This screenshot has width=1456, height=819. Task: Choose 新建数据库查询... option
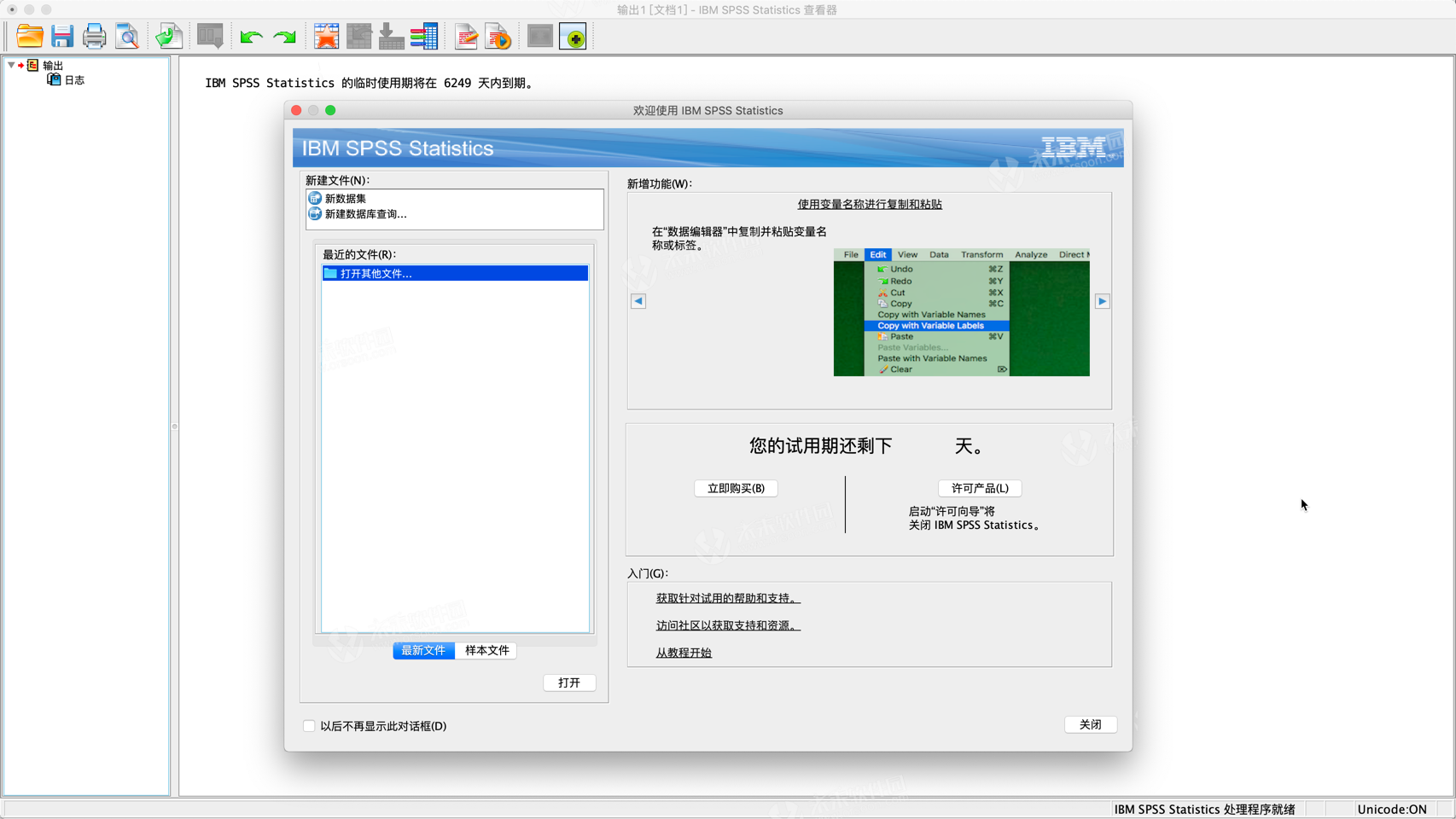tap(365, 214)
